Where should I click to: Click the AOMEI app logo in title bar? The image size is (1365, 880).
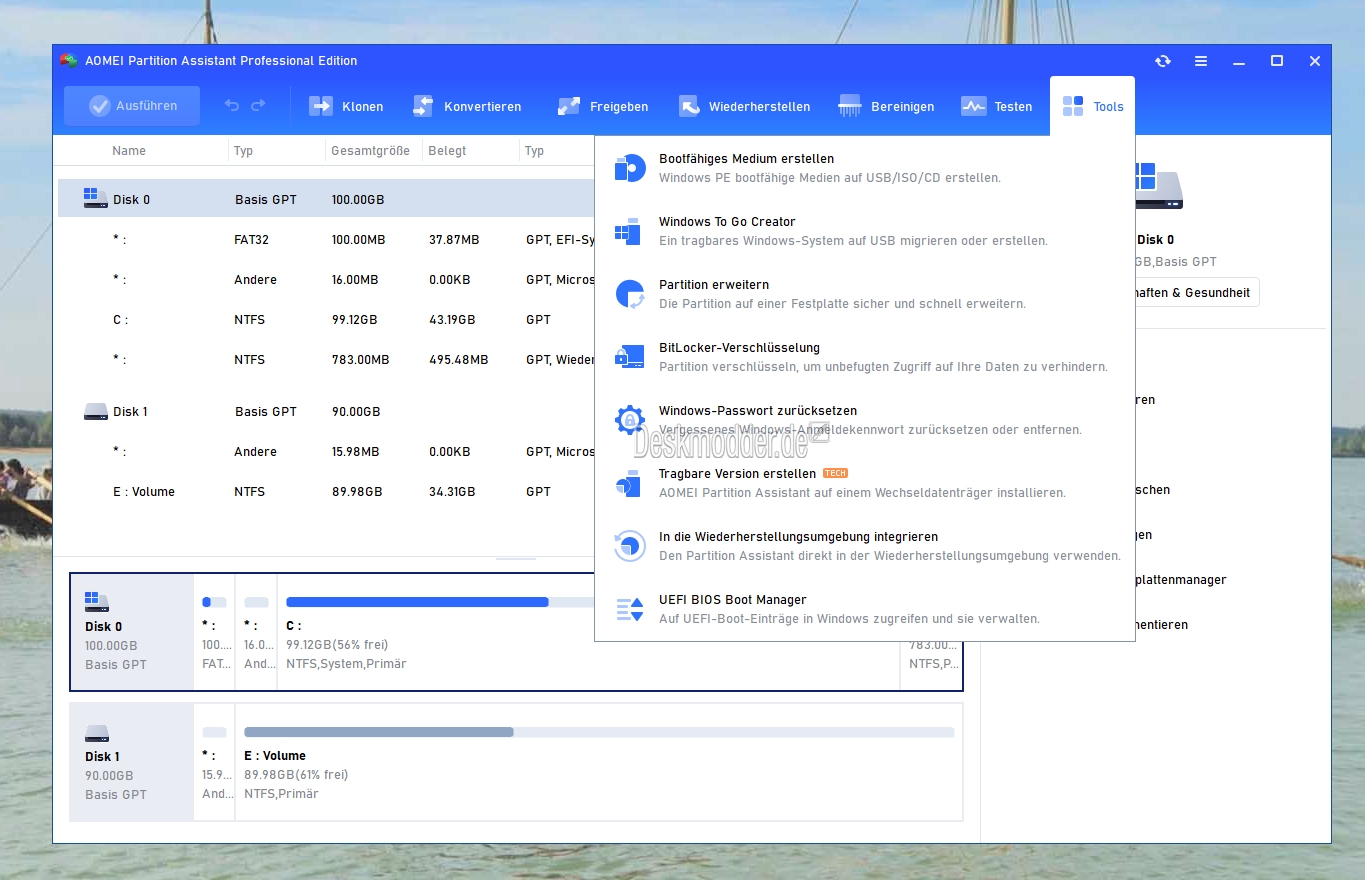(68, 61)
